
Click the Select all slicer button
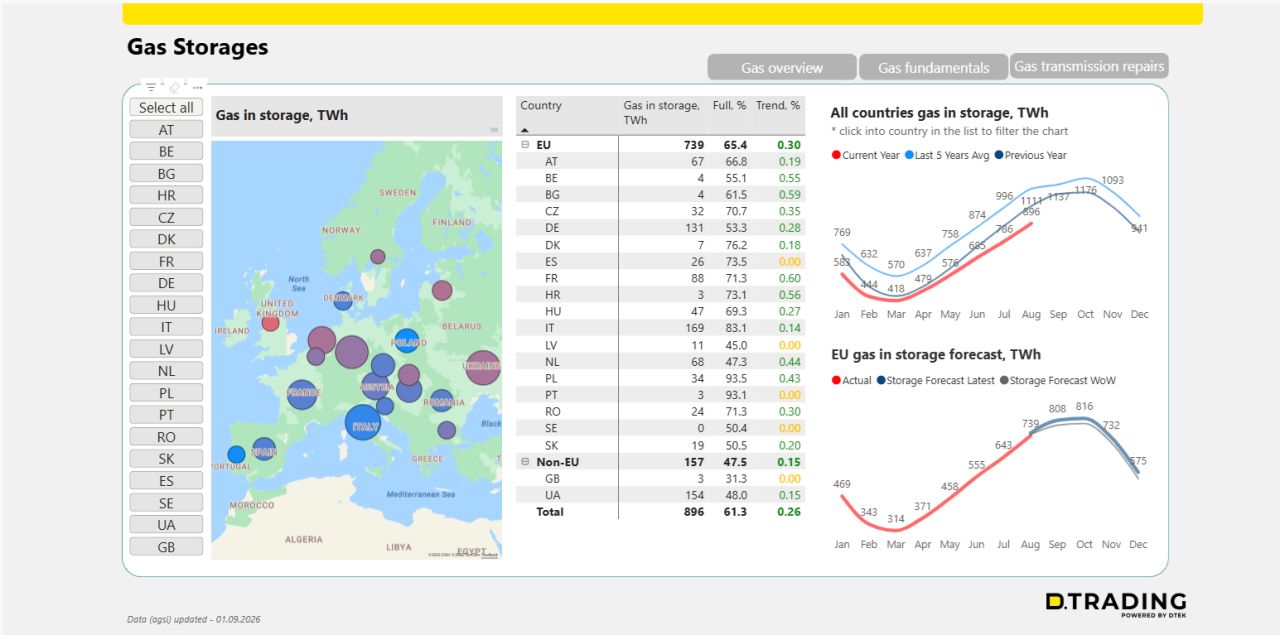coord(166,107)
